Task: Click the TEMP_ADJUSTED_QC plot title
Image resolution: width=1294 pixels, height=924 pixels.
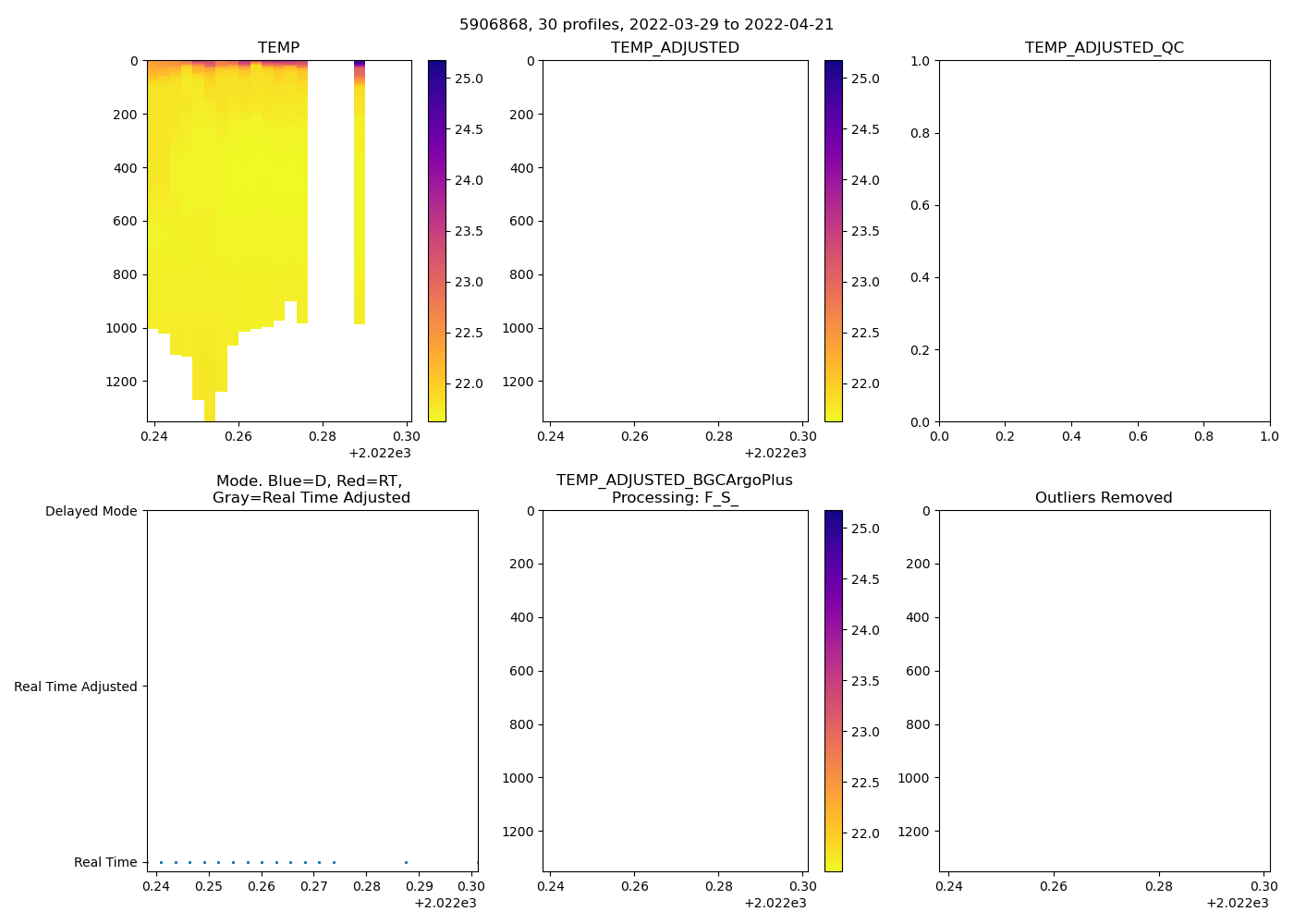Action: [1104, 48]
